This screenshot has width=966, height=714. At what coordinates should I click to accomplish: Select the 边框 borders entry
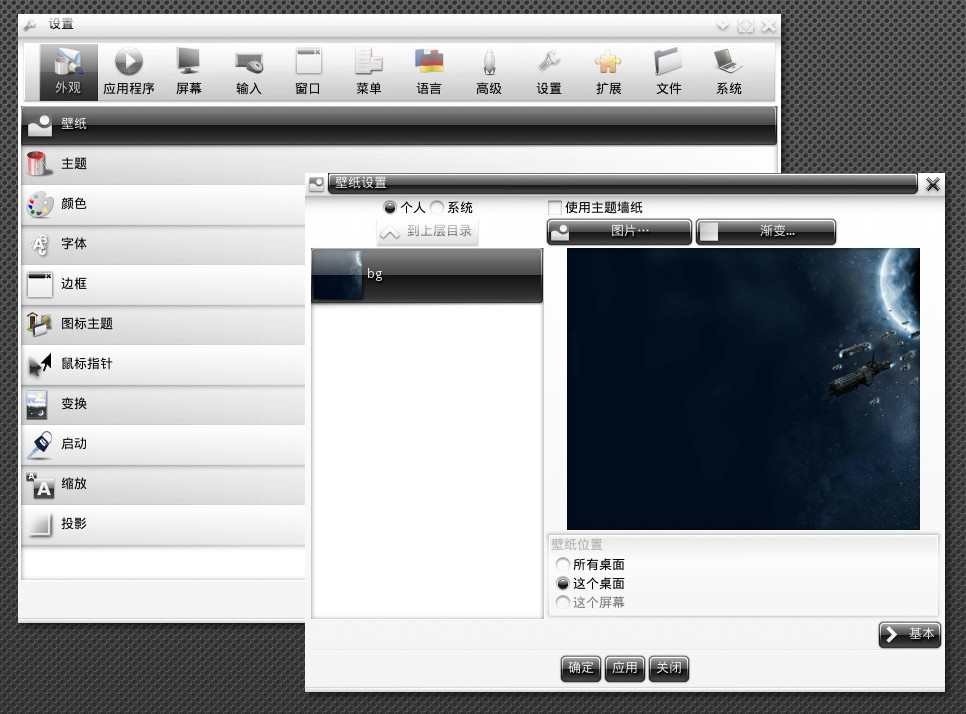click(x=163, y=284)
